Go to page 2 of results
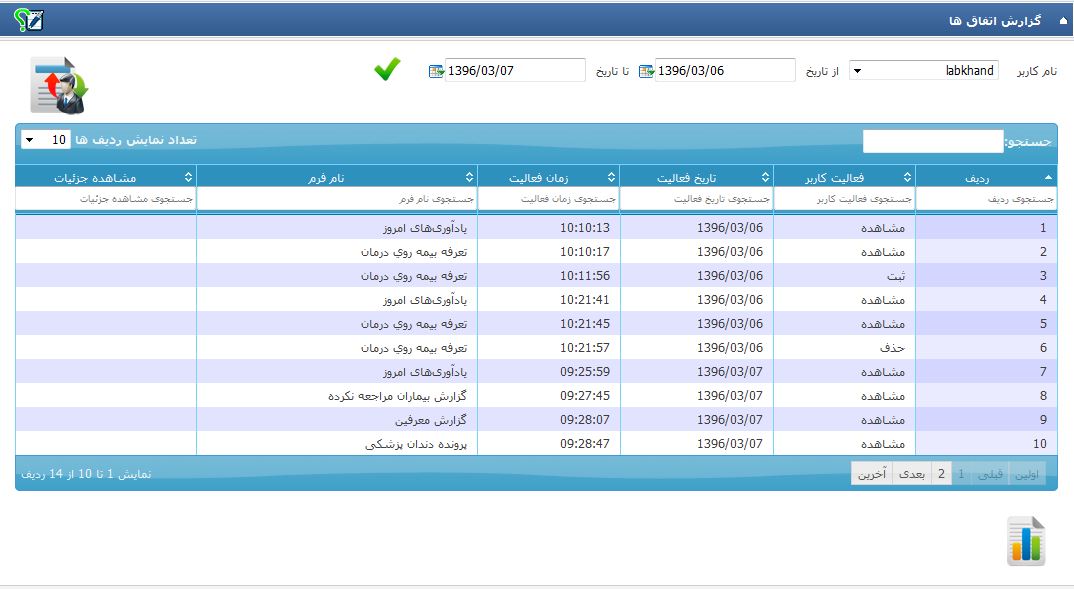Image resolution: width=1074 pixels, height=589 pixels. (941, 474)
